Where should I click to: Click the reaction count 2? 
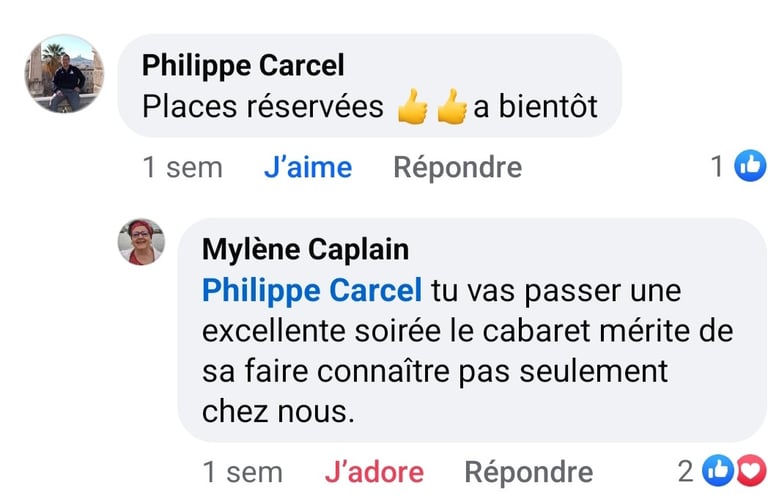click(685, 470)
